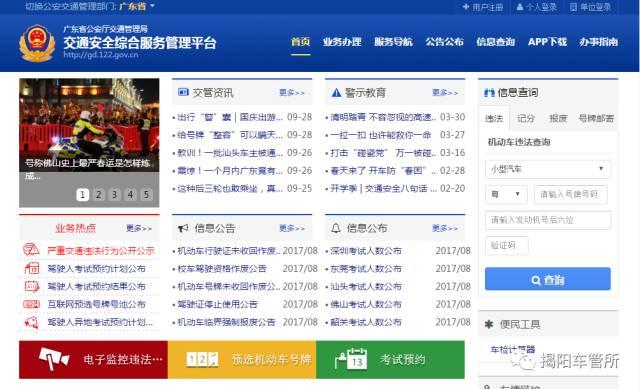Open news item starting 这种后三轮也敢乘坐
The image size is (640, 389).
[230, 189]
